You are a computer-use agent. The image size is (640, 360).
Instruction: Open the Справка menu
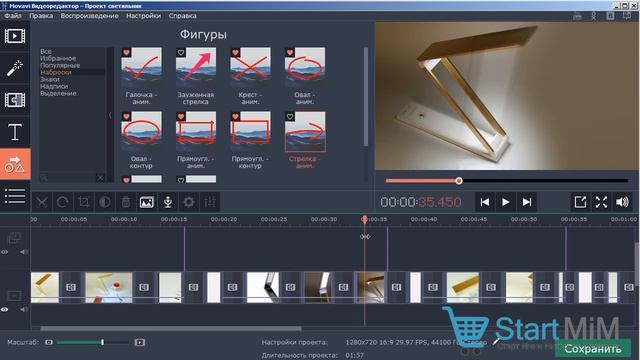click(x=182, y=16)
